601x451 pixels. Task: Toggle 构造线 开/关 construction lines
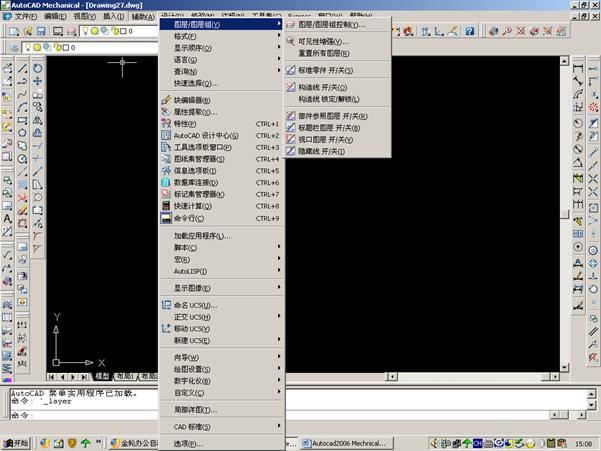338,87
